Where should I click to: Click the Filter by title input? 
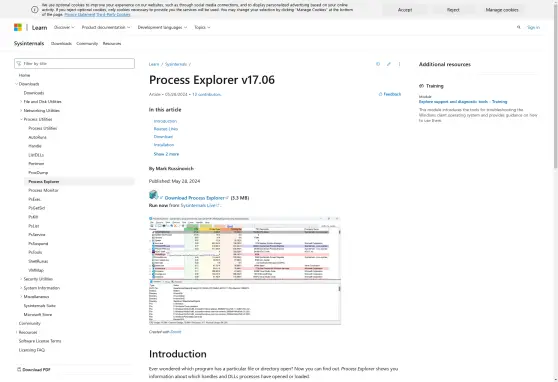pyautogui.click(x=74, y=63)
